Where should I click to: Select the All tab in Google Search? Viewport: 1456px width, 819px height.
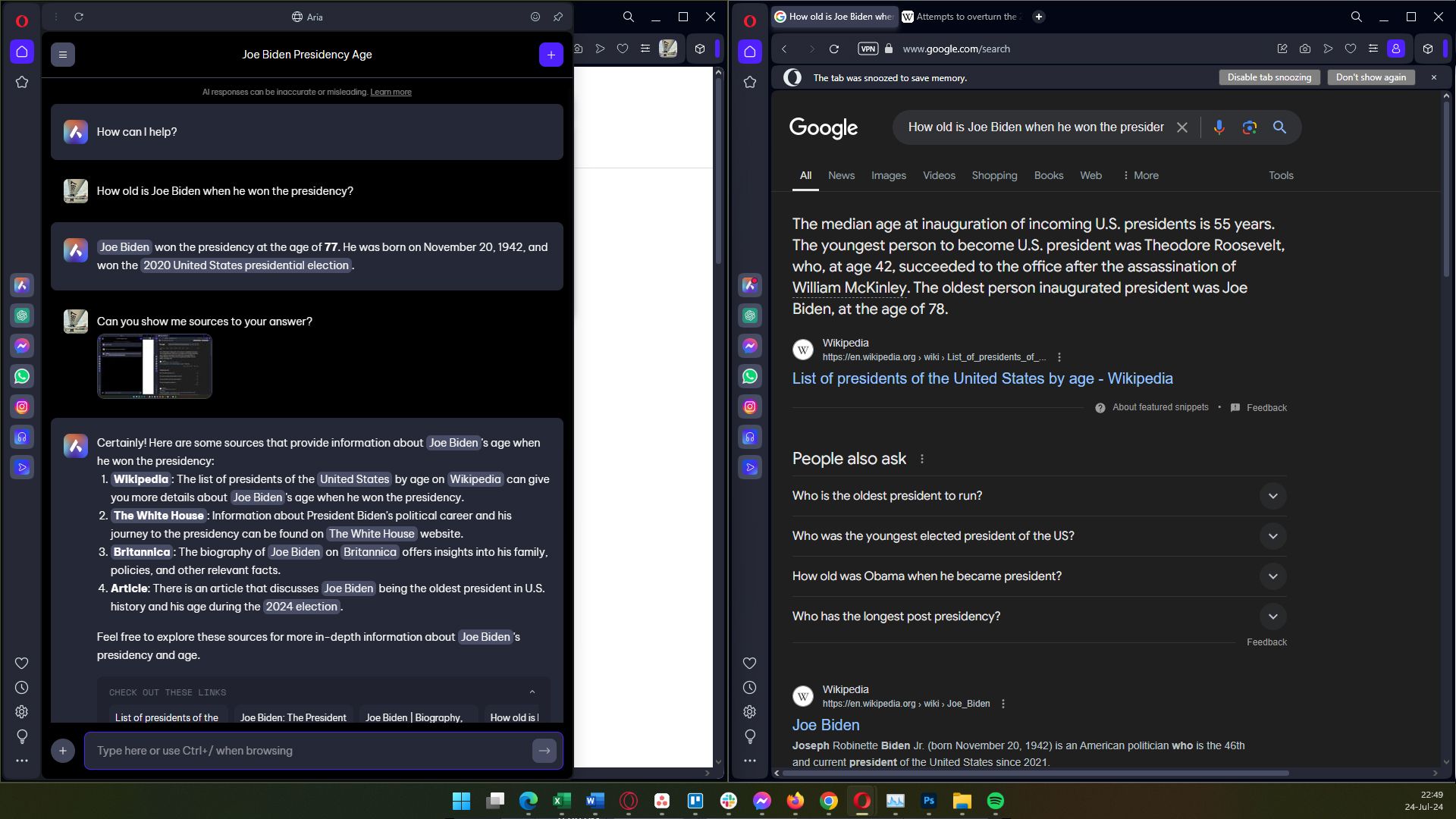(805, 175)
